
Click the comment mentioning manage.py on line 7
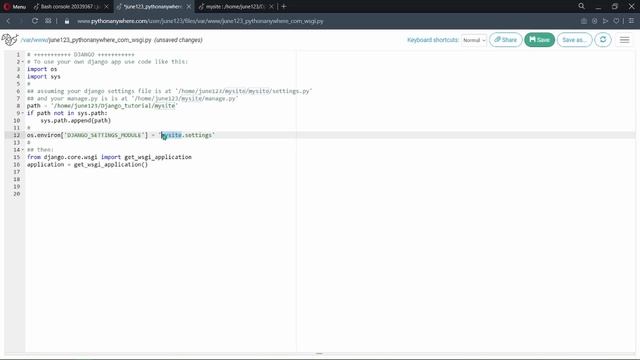click(x=133, y=98)
